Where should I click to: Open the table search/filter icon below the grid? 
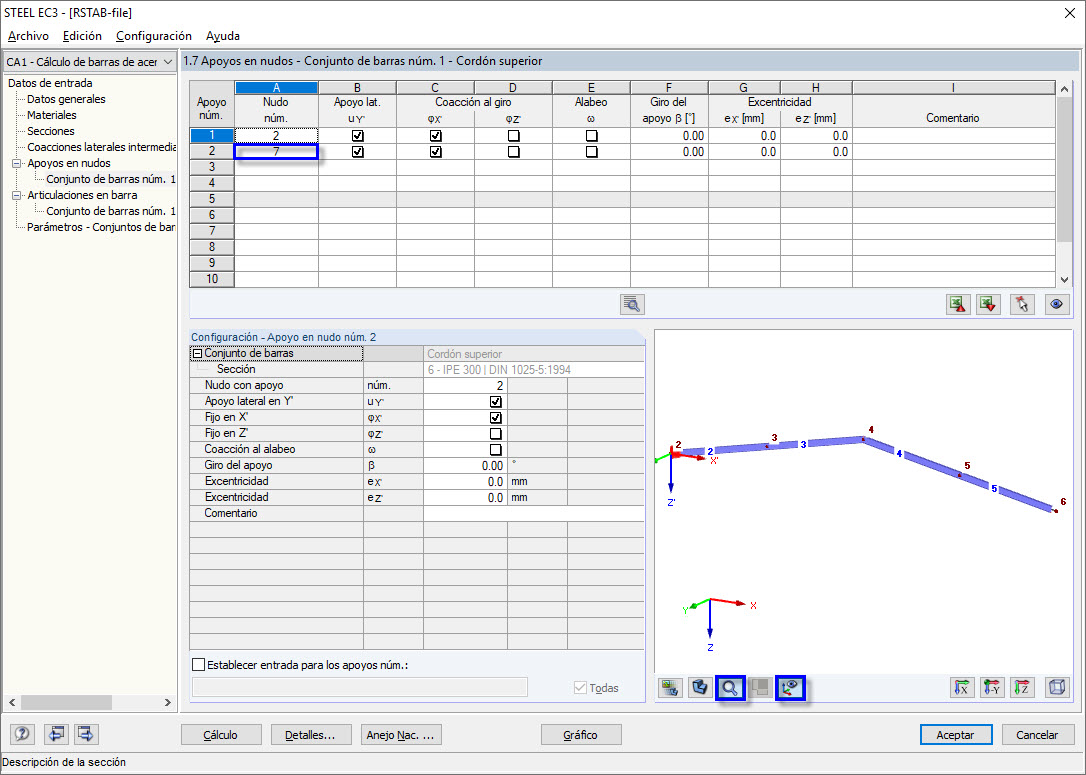pos(632,305)
